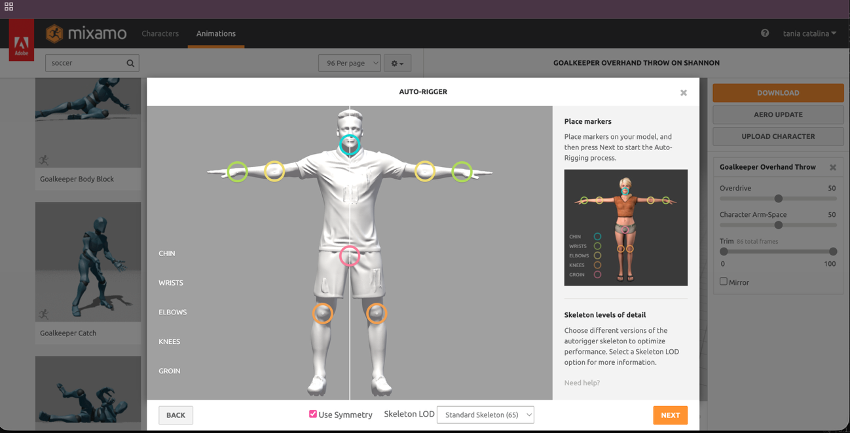The width and height of the screenshot is (850, 434).
Task: Select yellow elbow marker on the right arm of view
Action: [425, 171]
